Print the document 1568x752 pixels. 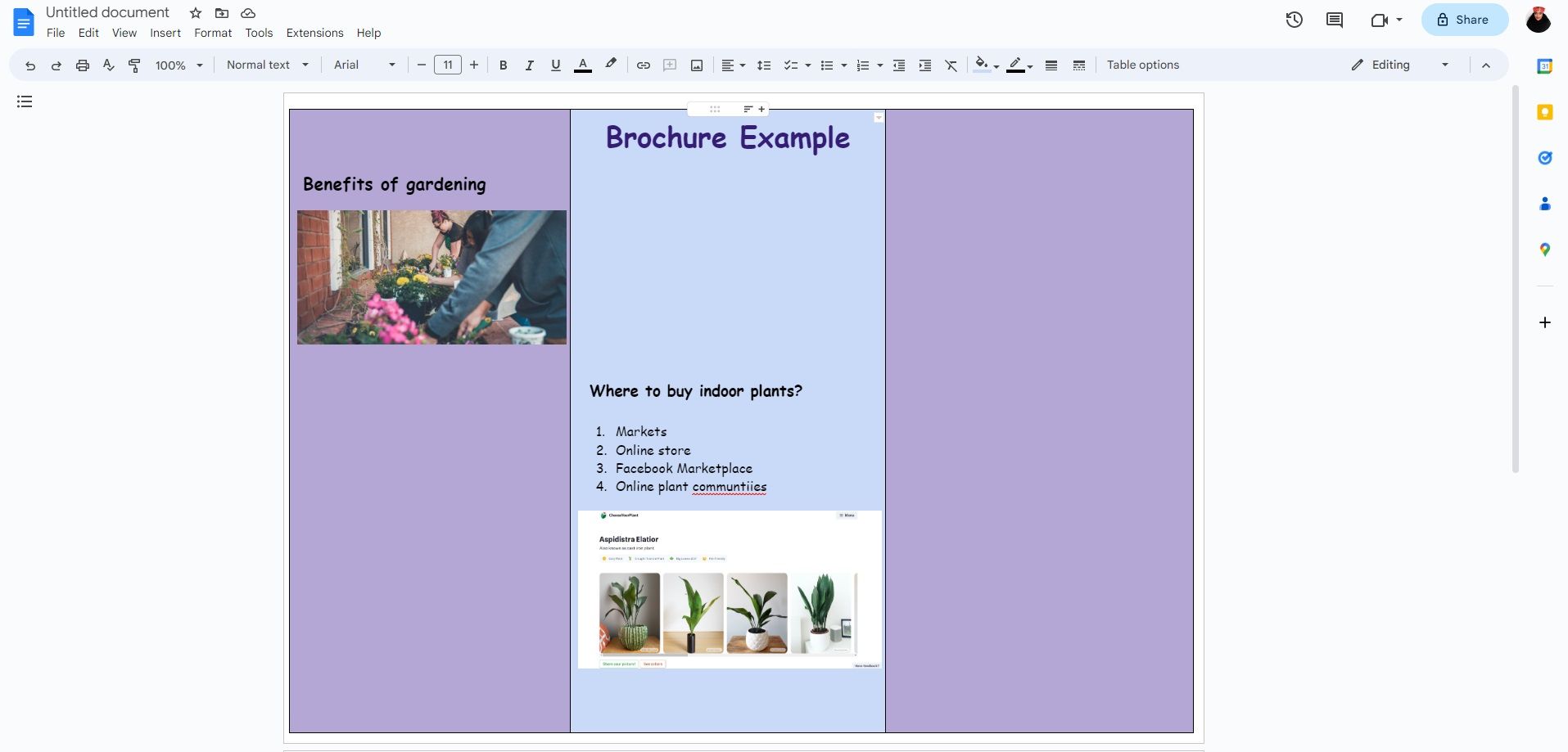pyautogui.click(x=83, y=65)
